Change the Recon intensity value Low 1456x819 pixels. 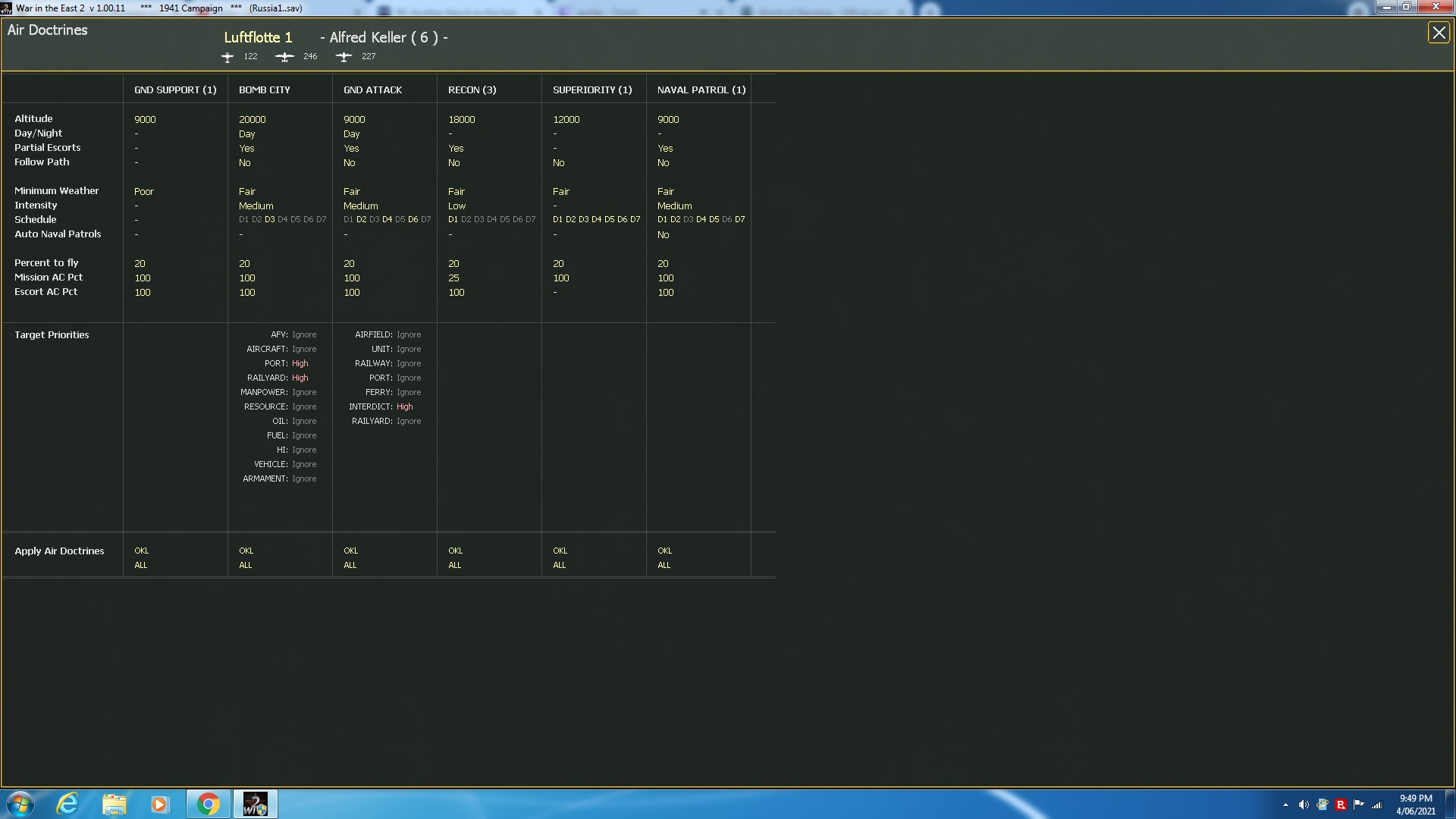point(457,206)
